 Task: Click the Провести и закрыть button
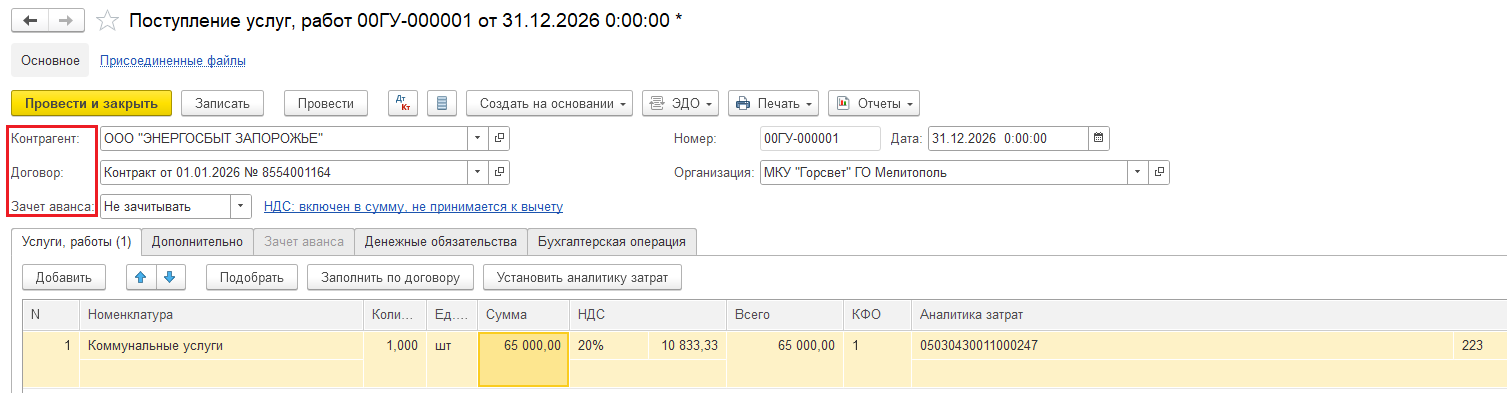[x=92, y=103]
